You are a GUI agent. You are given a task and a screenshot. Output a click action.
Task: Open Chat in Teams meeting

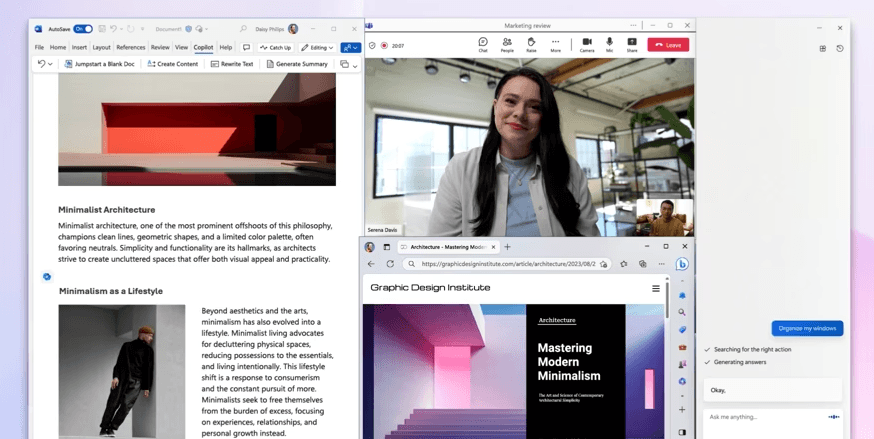(483, 45)
